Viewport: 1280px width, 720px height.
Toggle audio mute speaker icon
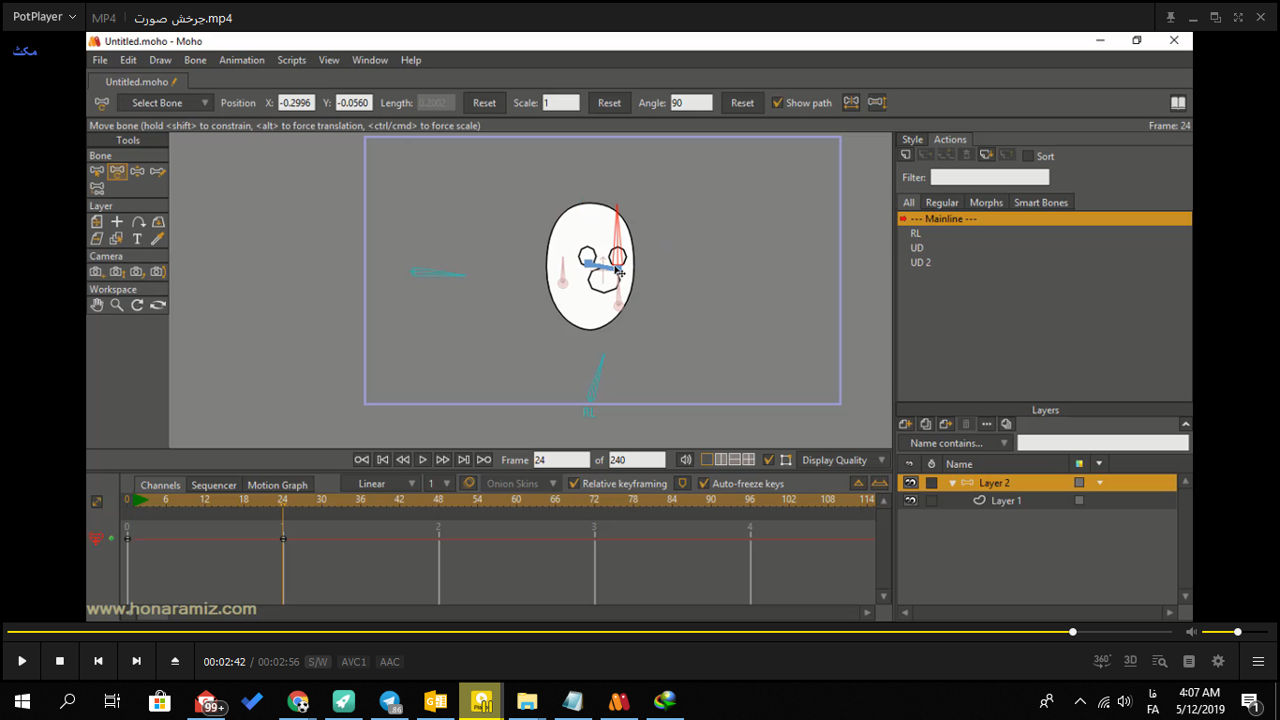pyautogui.click(x=685, y=460)
